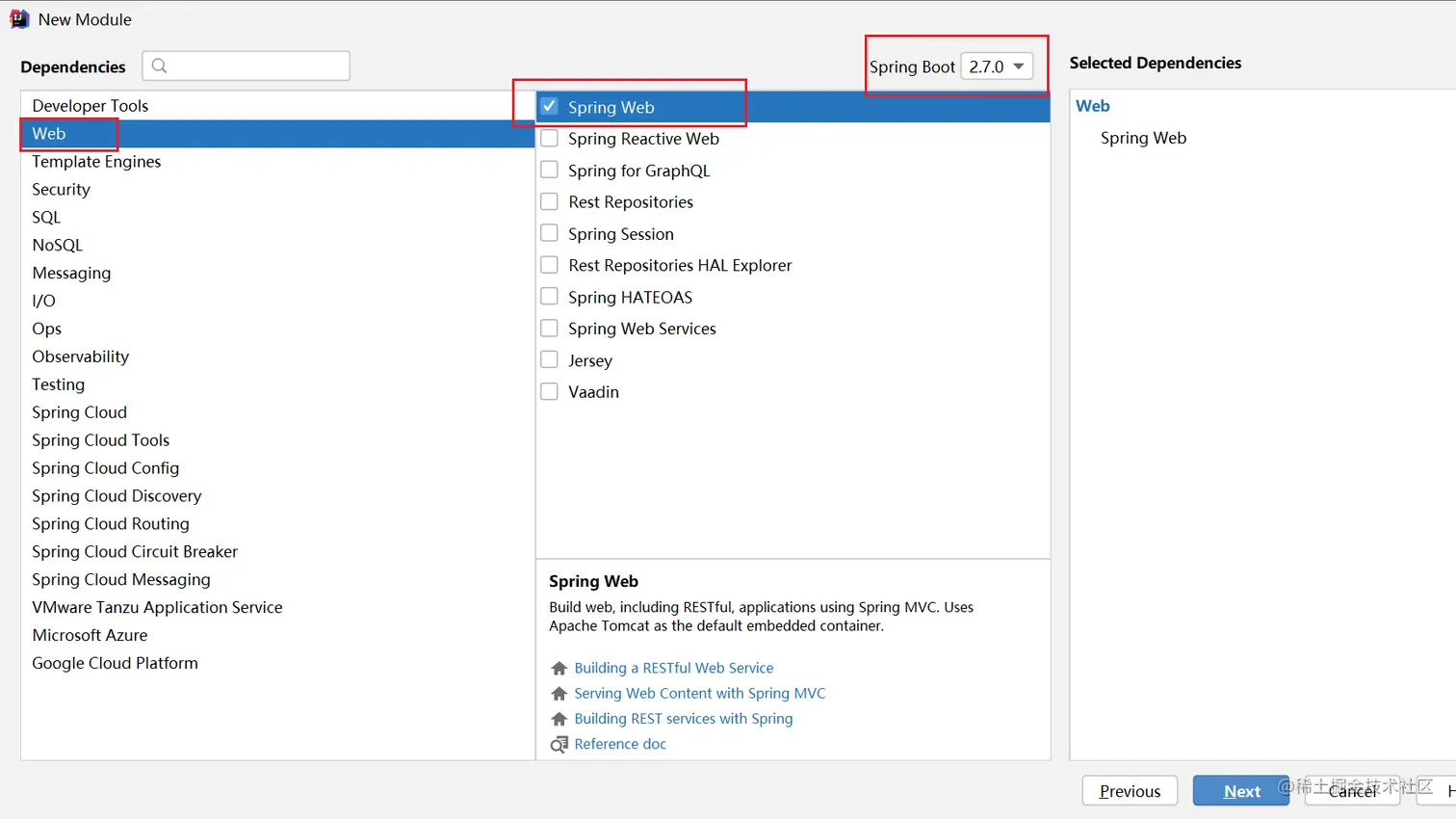Tick Rest Repositories HAL Explorer checkbox
The height and width of the screenshot is (819, 1456).
click(x=549, y=265)
